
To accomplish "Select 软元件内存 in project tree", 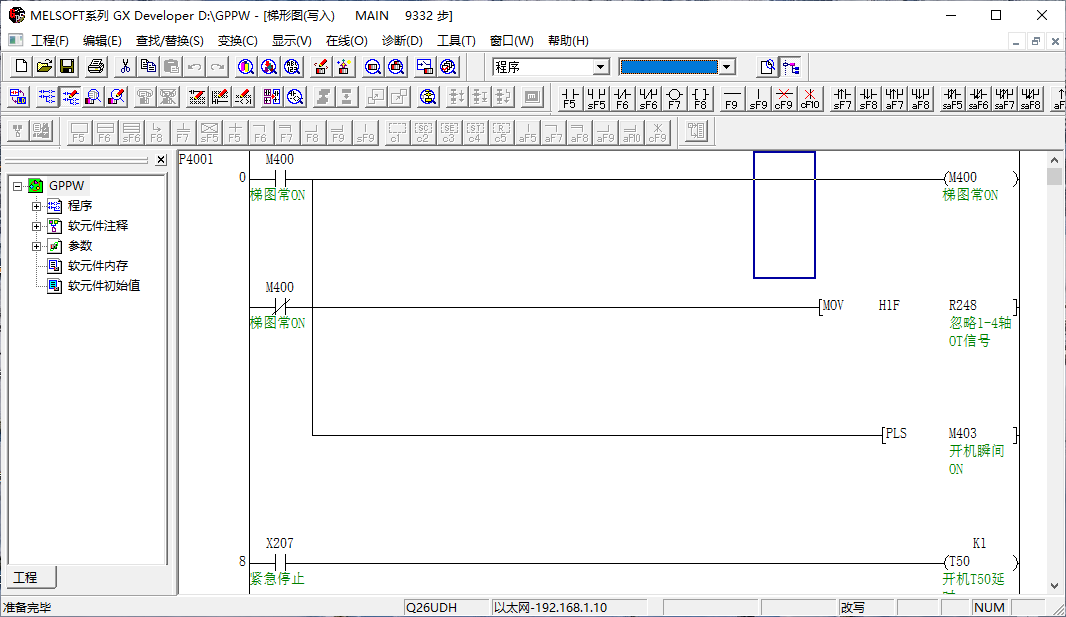I will 98,266.
